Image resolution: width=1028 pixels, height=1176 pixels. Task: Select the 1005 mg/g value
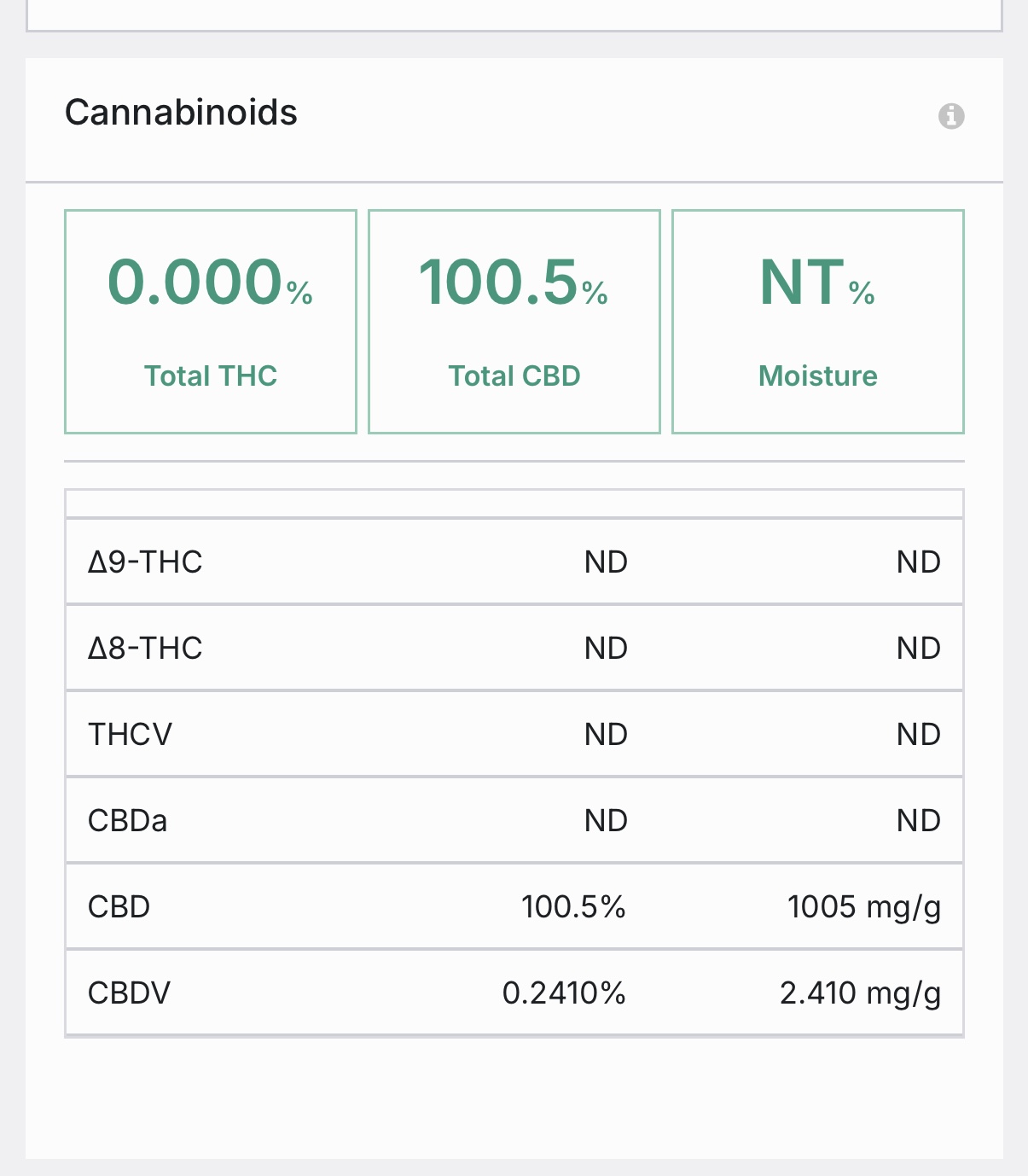(863, 907)
